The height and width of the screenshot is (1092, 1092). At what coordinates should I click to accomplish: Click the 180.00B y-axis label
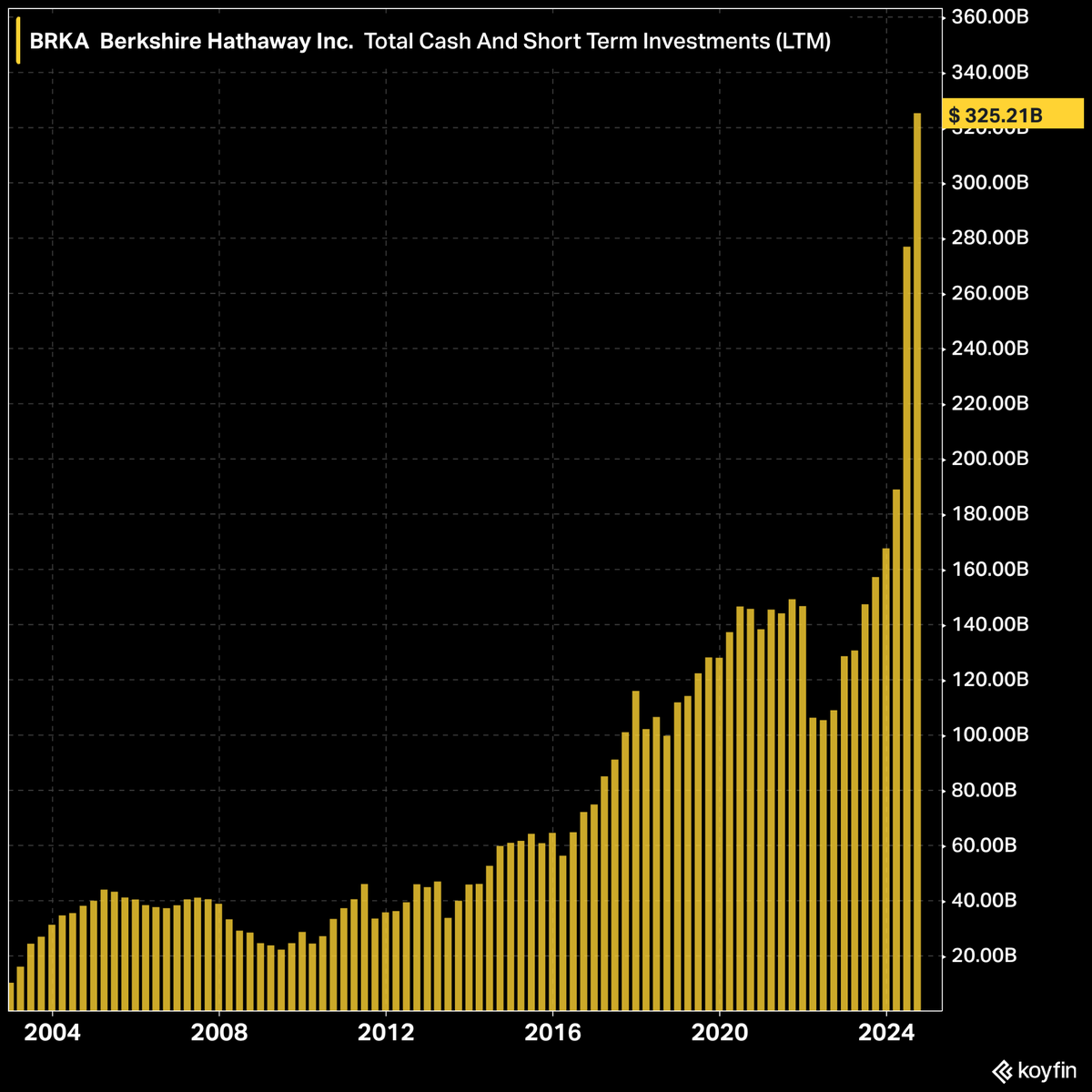[x=990, y=514]
